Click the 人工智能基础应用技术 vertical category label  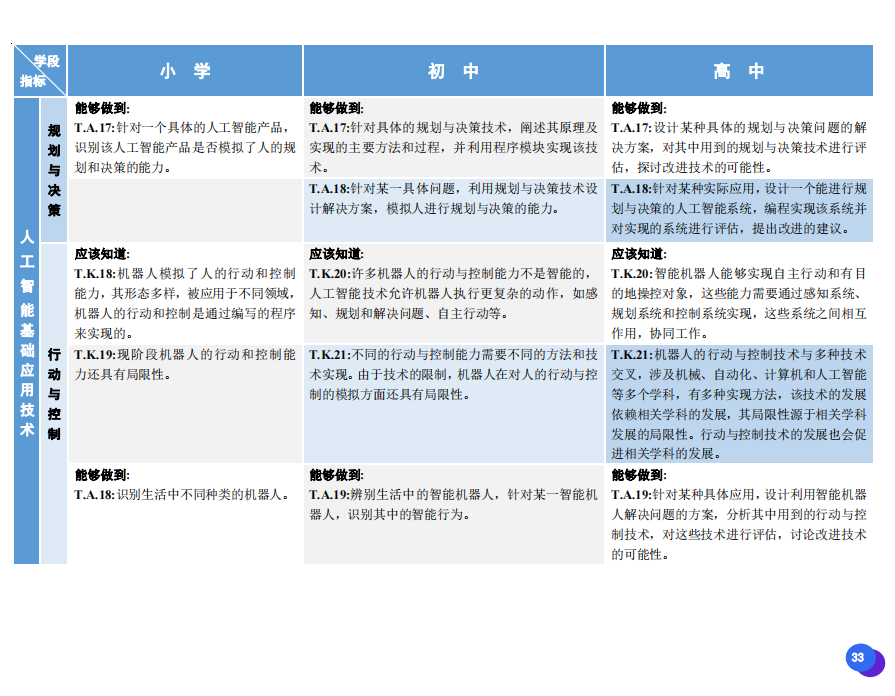click(x=27, y=330)
